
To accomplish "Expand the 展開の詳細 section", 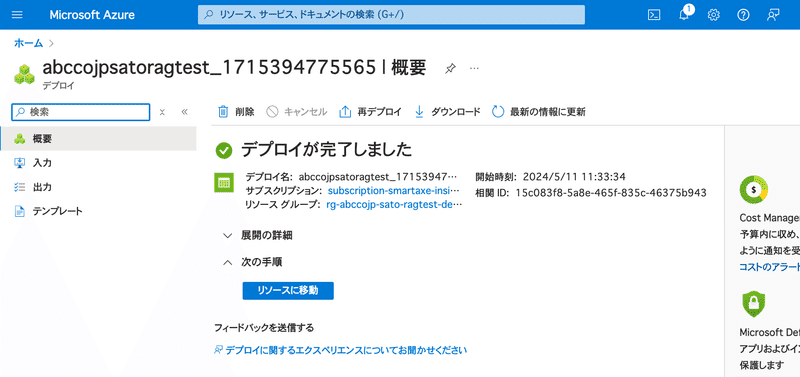I will pyautogui.click(x=258, y=235).
